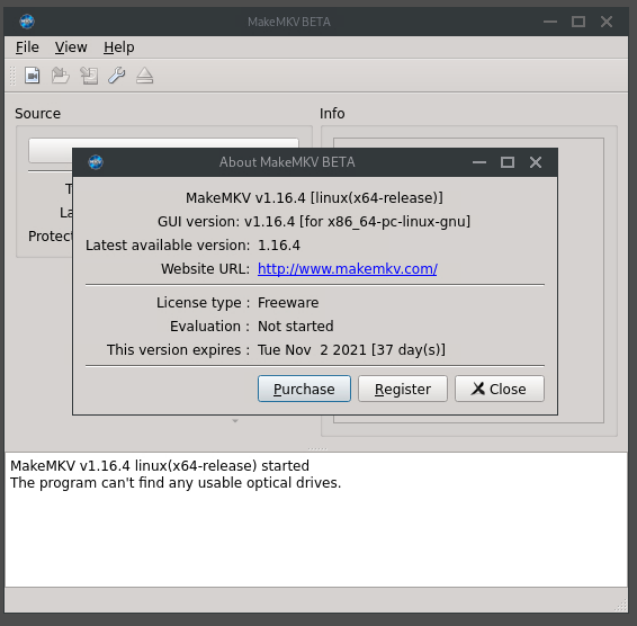Click the Close button in About dialog
Image resolution: width=637 pixels, height=626 pixels.
click(499, 389)
